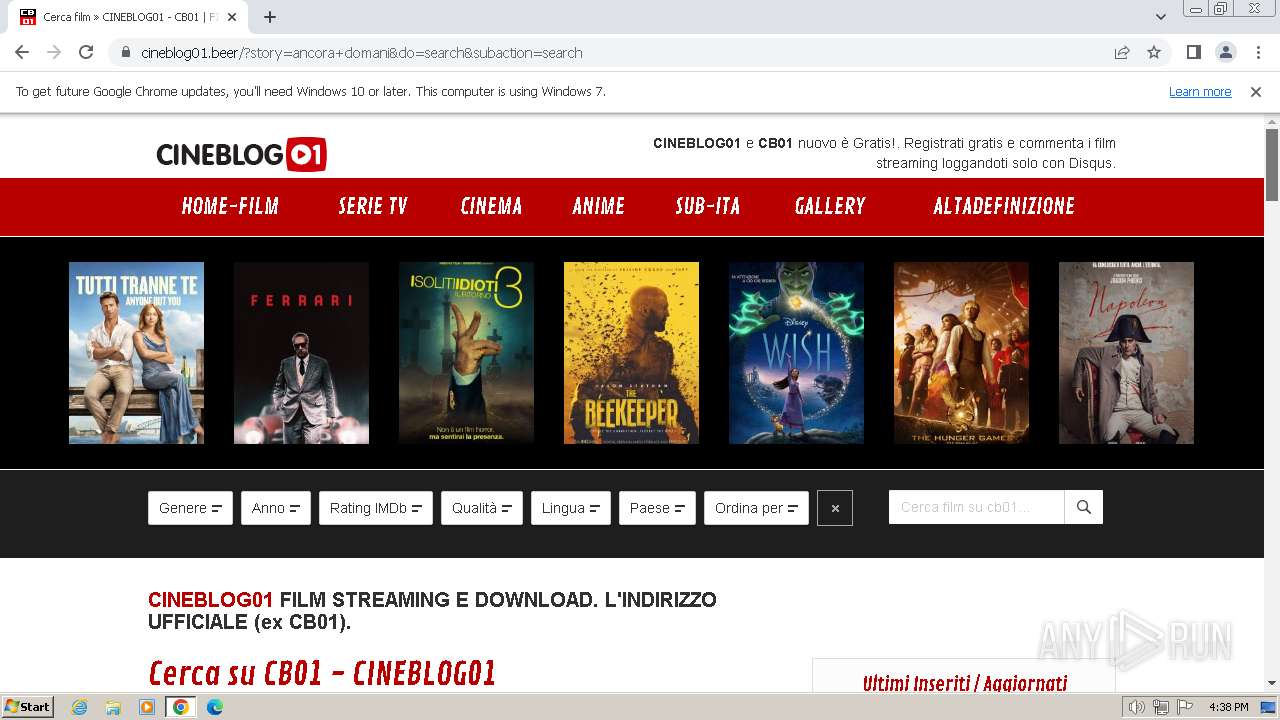The width and height of the screenshot is (1280, 720).
Task: Dismiss the Chrome update notification bar
Action: pos(1256,91)
